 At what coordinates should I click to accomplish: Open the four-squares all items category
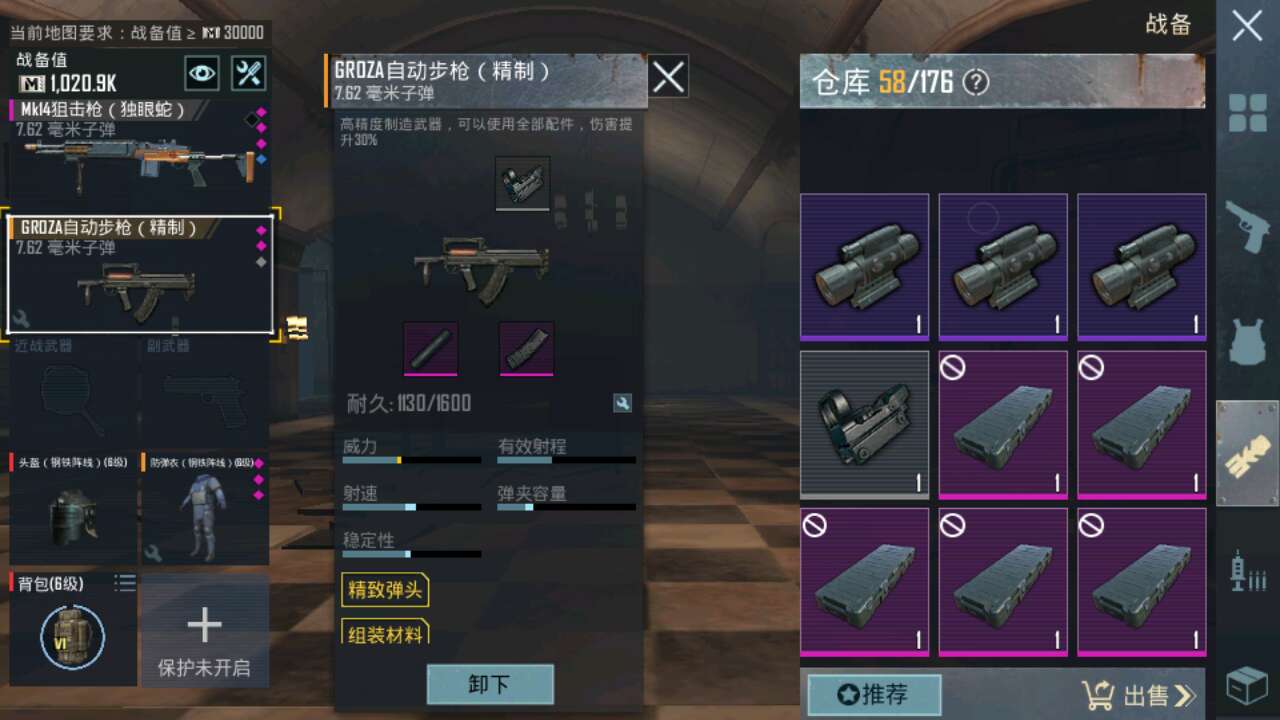pyautogui.click(x=1247, y=113)
